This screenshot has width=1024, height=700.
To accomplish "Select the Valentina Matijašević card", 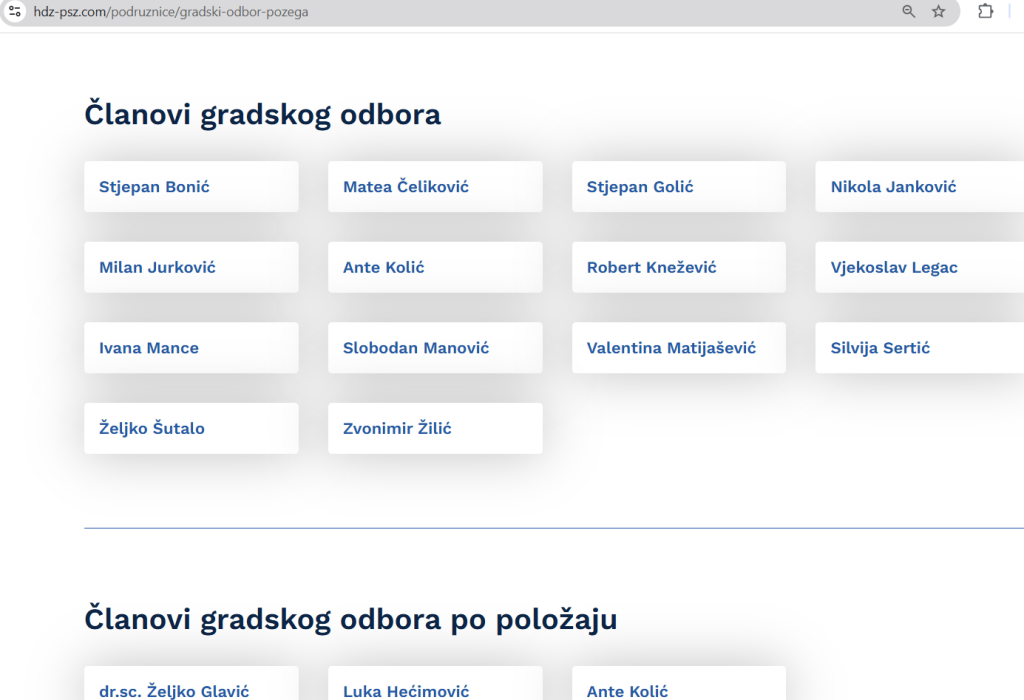I will 679,348.
